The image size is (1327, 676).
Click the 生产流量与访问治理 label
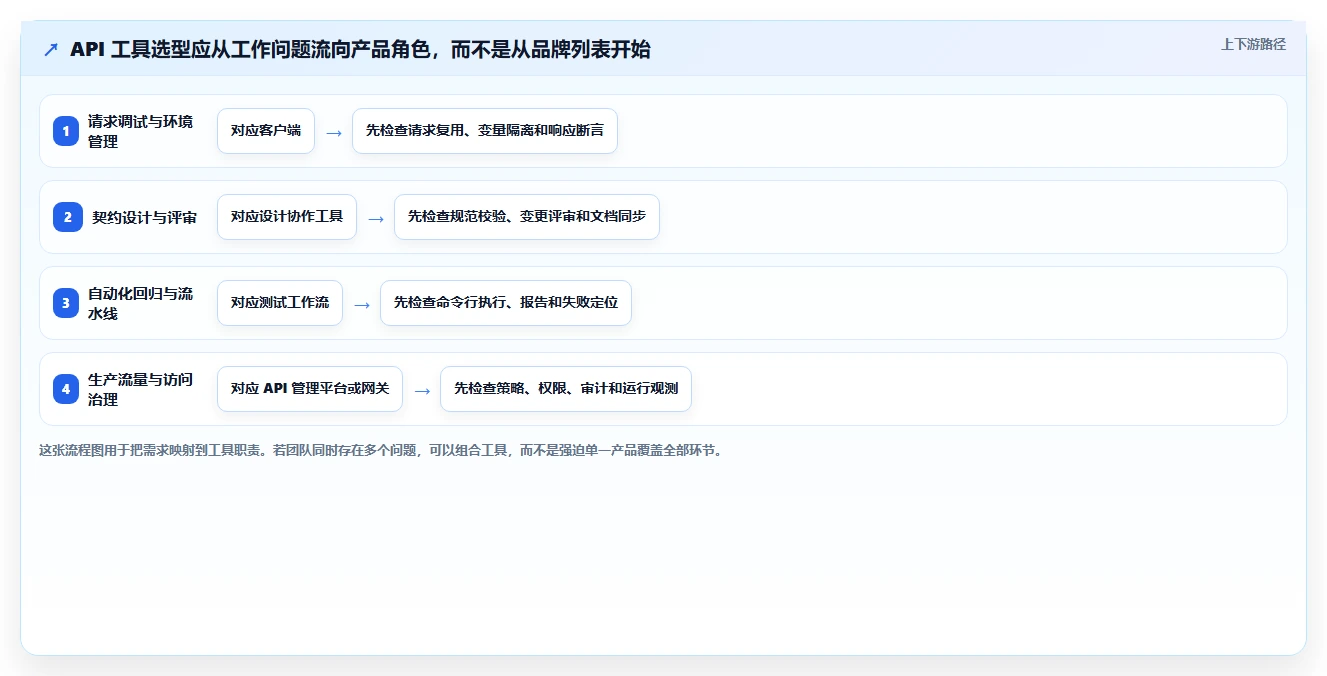[141, 389]
